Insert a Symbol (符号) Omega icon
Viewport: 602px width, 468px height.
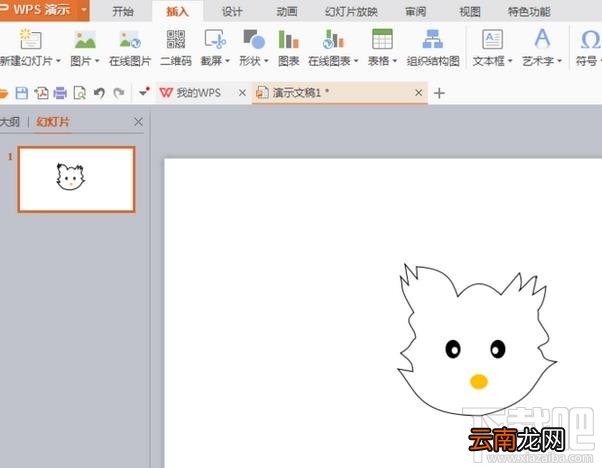(590, 39)
